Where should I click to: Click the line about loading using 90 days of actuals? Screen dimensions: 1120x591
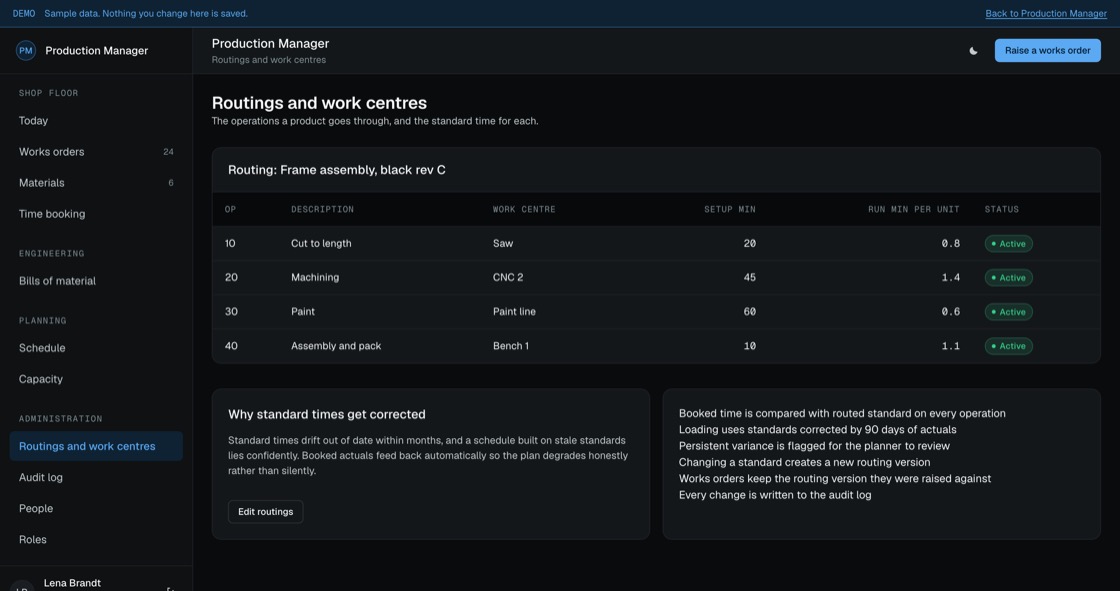click(x=817, y=429)
